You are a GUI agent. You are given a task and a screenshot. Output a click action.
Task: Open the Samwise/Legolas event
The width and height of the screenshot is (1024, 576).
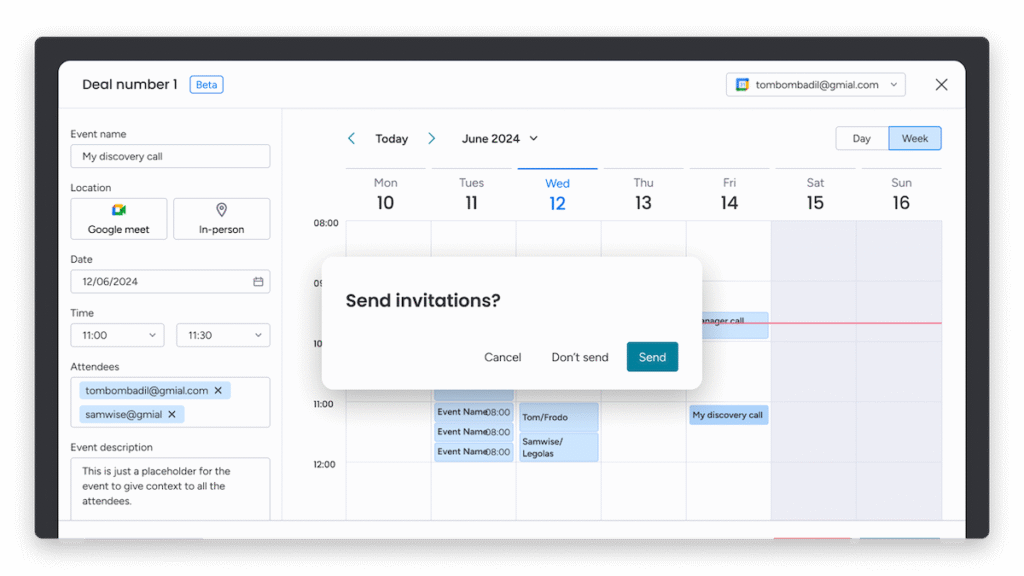click(x=558, y=447)
